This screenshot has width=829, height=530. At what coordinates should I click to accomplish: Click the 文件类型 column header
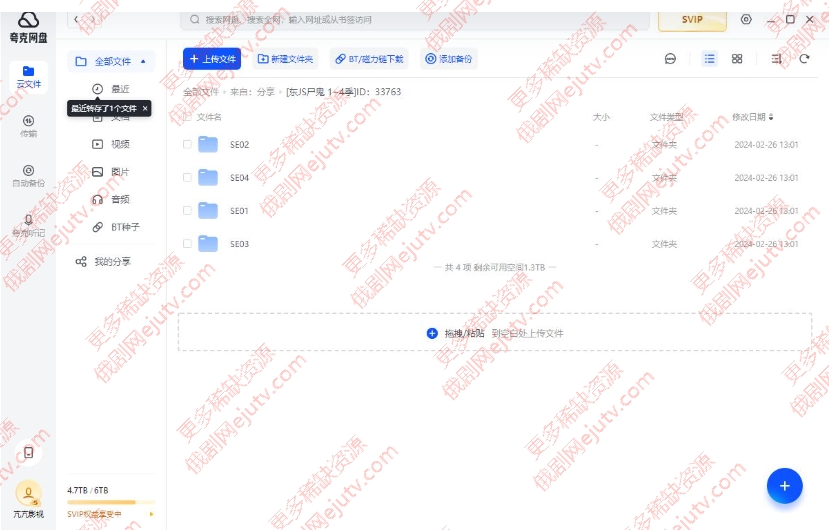(x=666, y=117)
